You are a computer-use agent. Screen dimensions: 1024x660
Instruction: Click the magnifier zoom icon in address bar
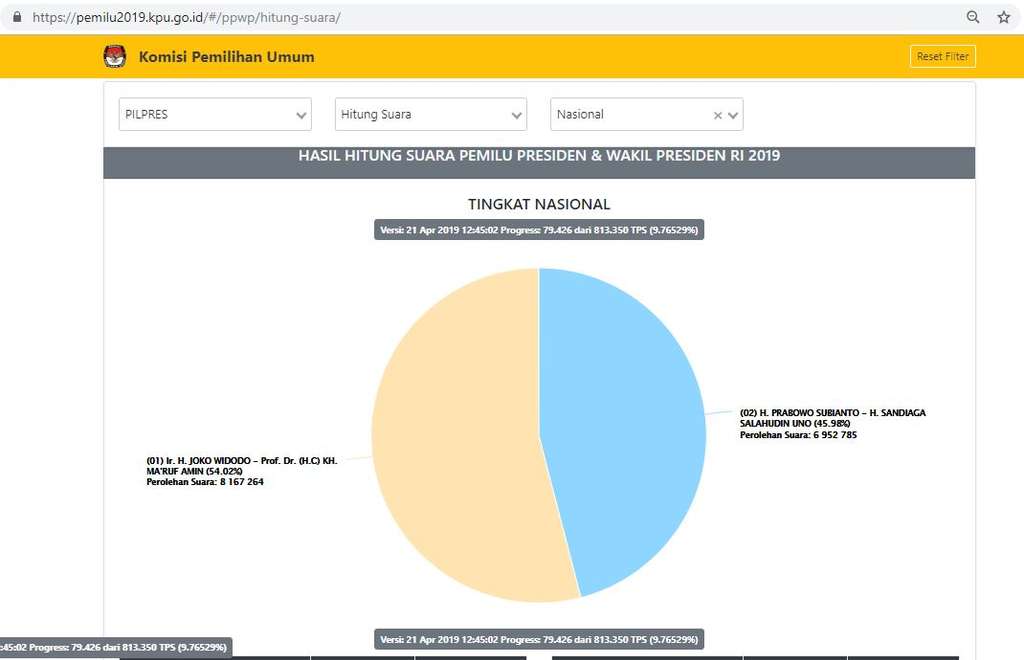click(972, 17)
